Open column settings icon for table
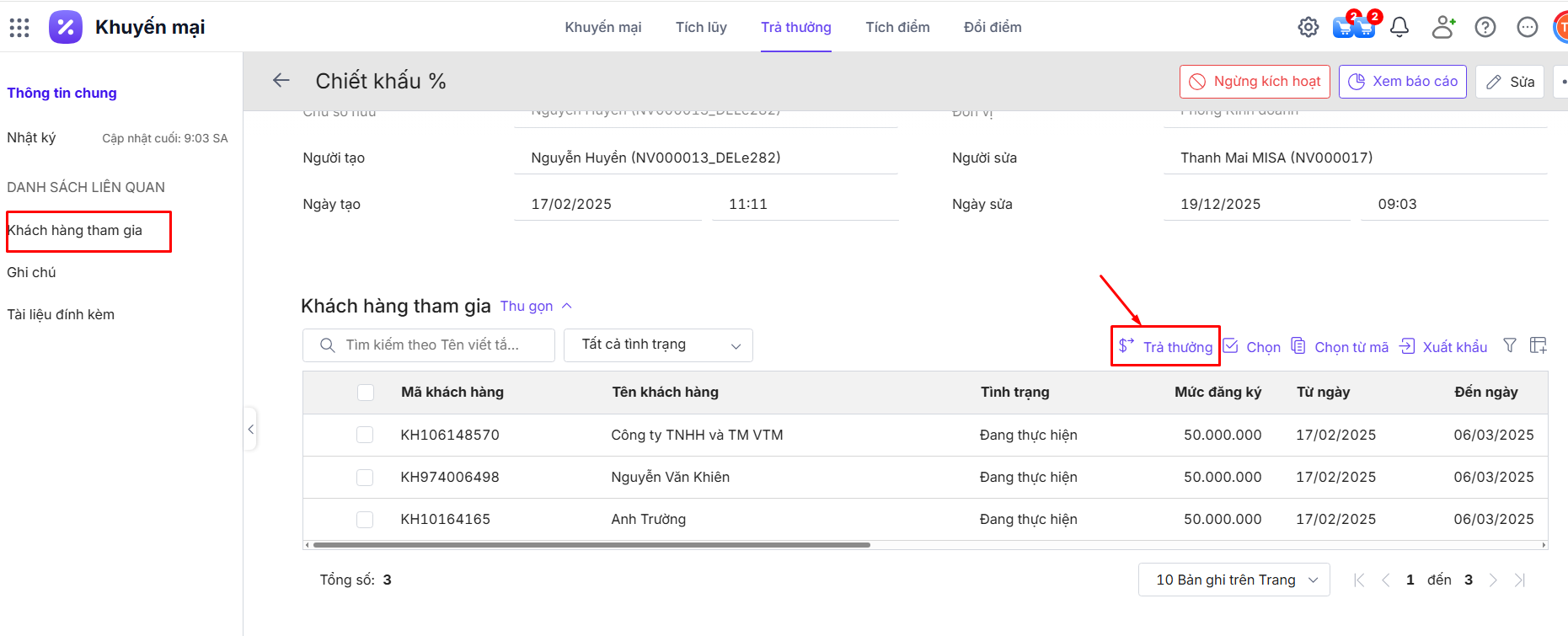Screen dimensions: 1568x636 (1538, 345)
